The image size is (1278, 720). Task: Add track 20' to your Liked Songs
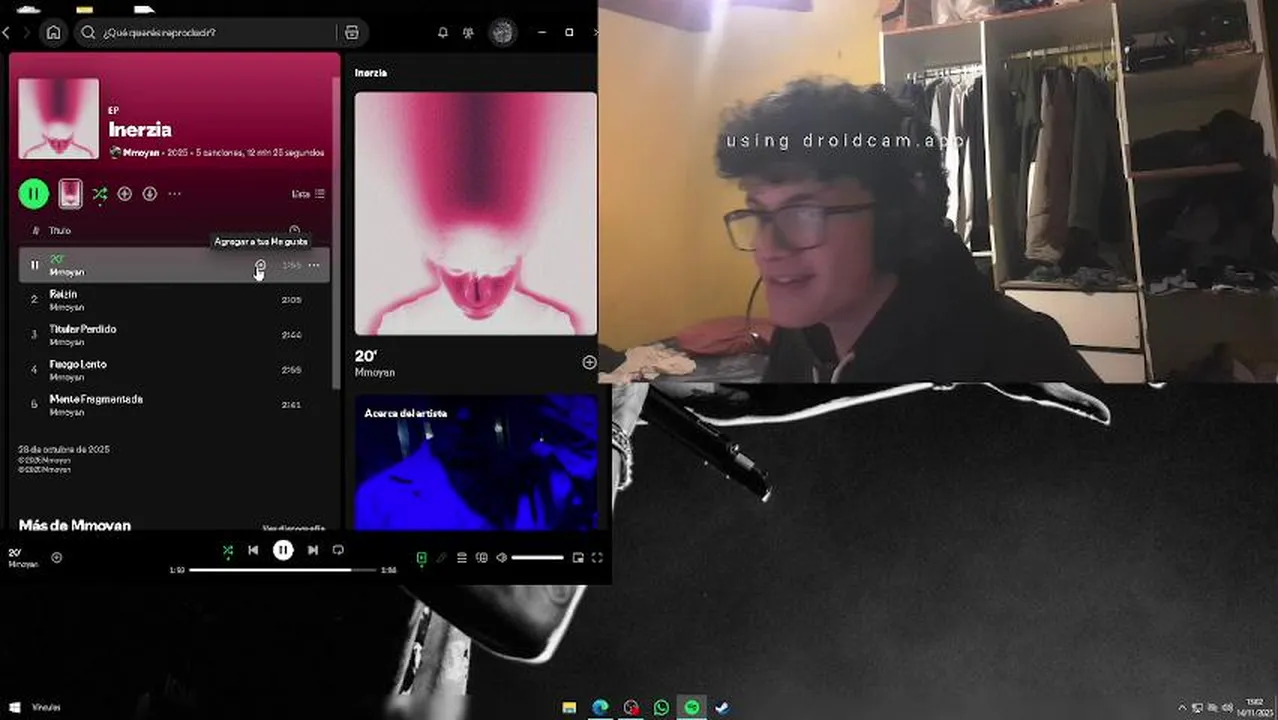click(260, 265)
